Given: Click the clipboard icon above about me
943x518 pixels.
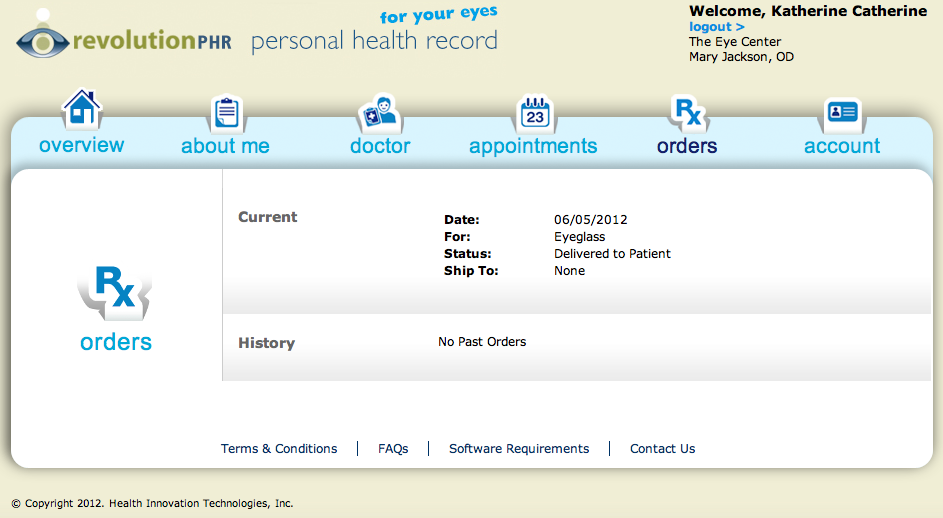Looking at the screenshot, I should (227, 113).
